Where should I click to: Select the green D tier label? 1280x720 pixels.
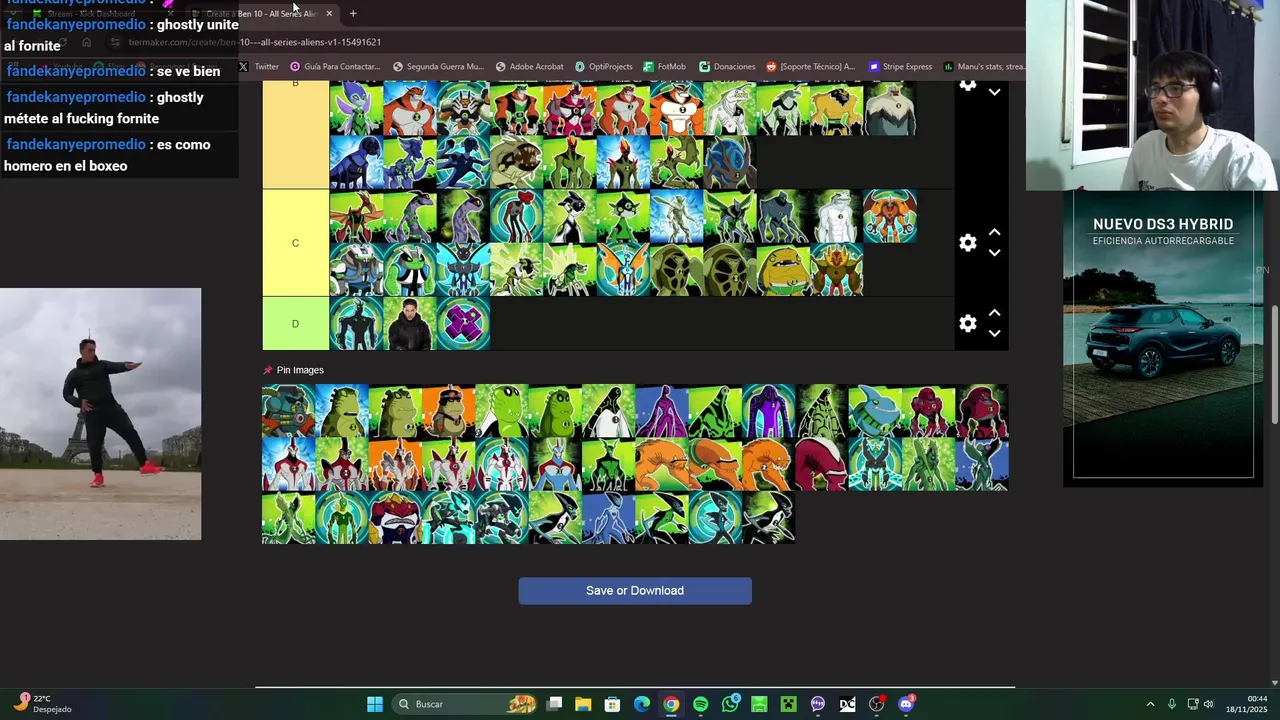295,323
